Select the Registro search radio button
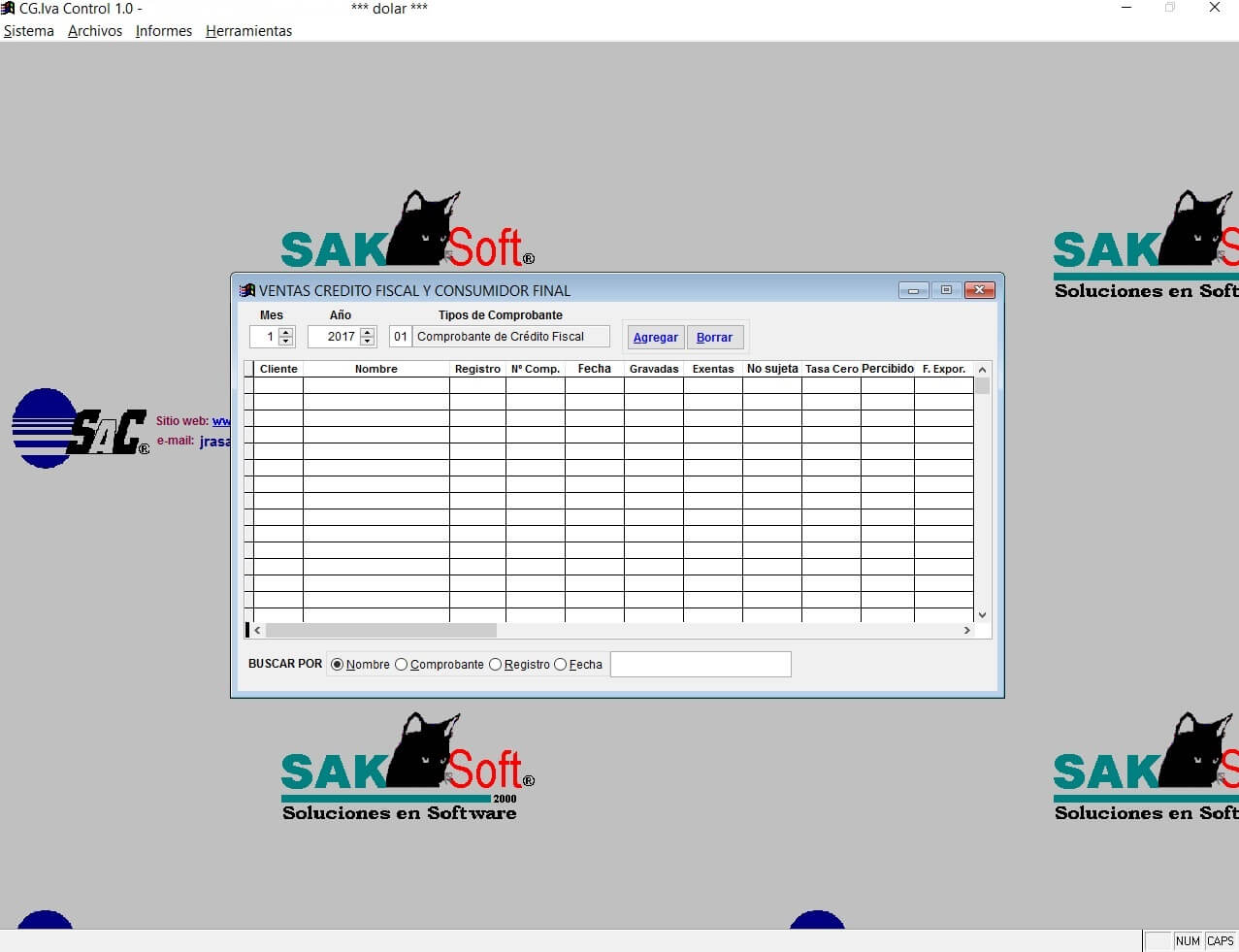Viewport: 1239px width, 952px height. [x=496, y=665]
